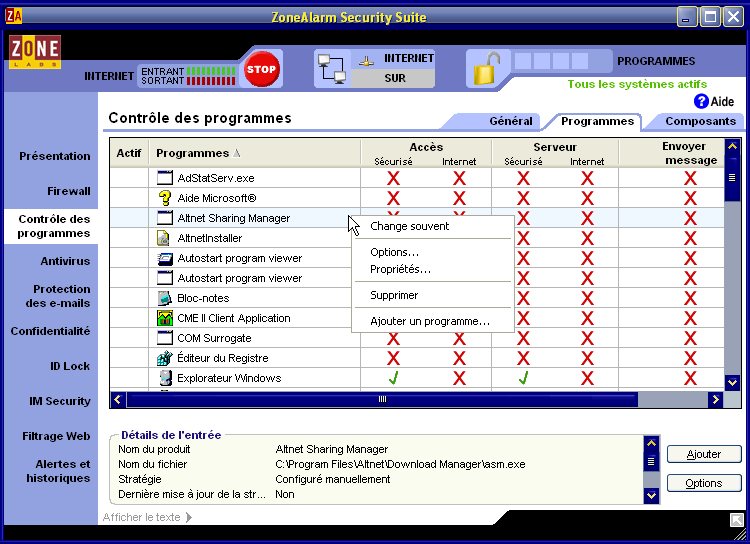
Task: Toggle Serveur Internet for AltnetInstaller
Action: [587, 238]
